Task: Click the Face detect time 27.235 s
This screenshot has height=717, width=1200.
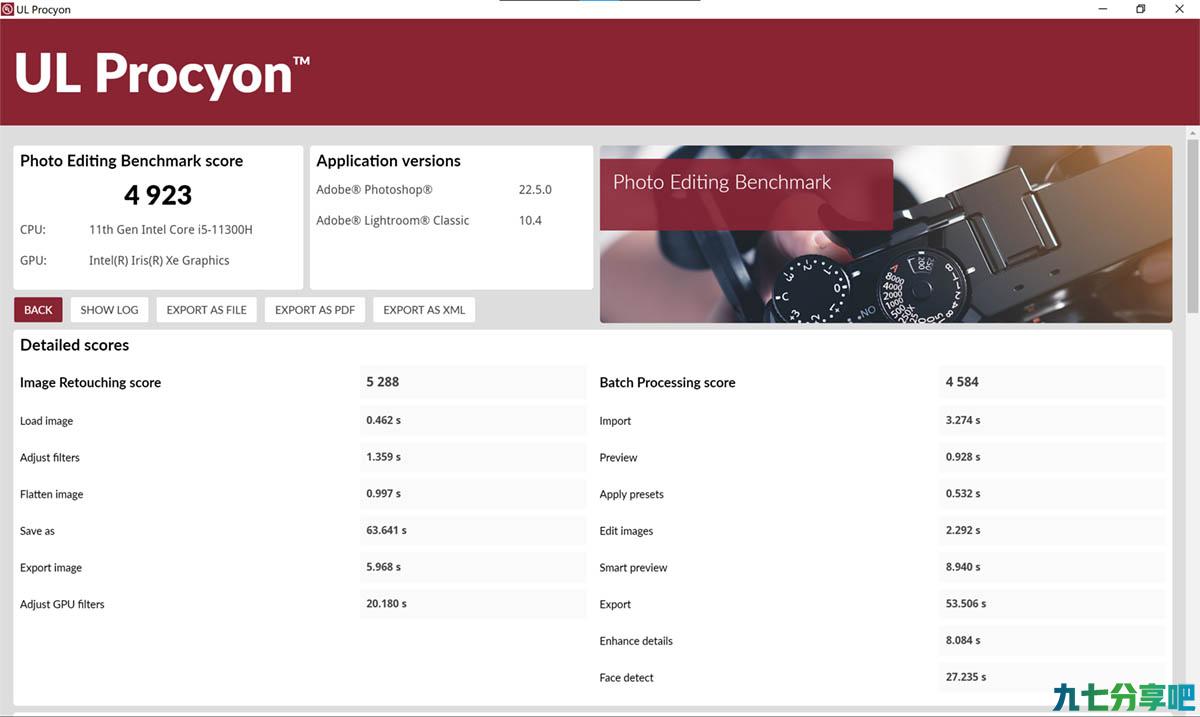Action: click(x=966, y=677)
